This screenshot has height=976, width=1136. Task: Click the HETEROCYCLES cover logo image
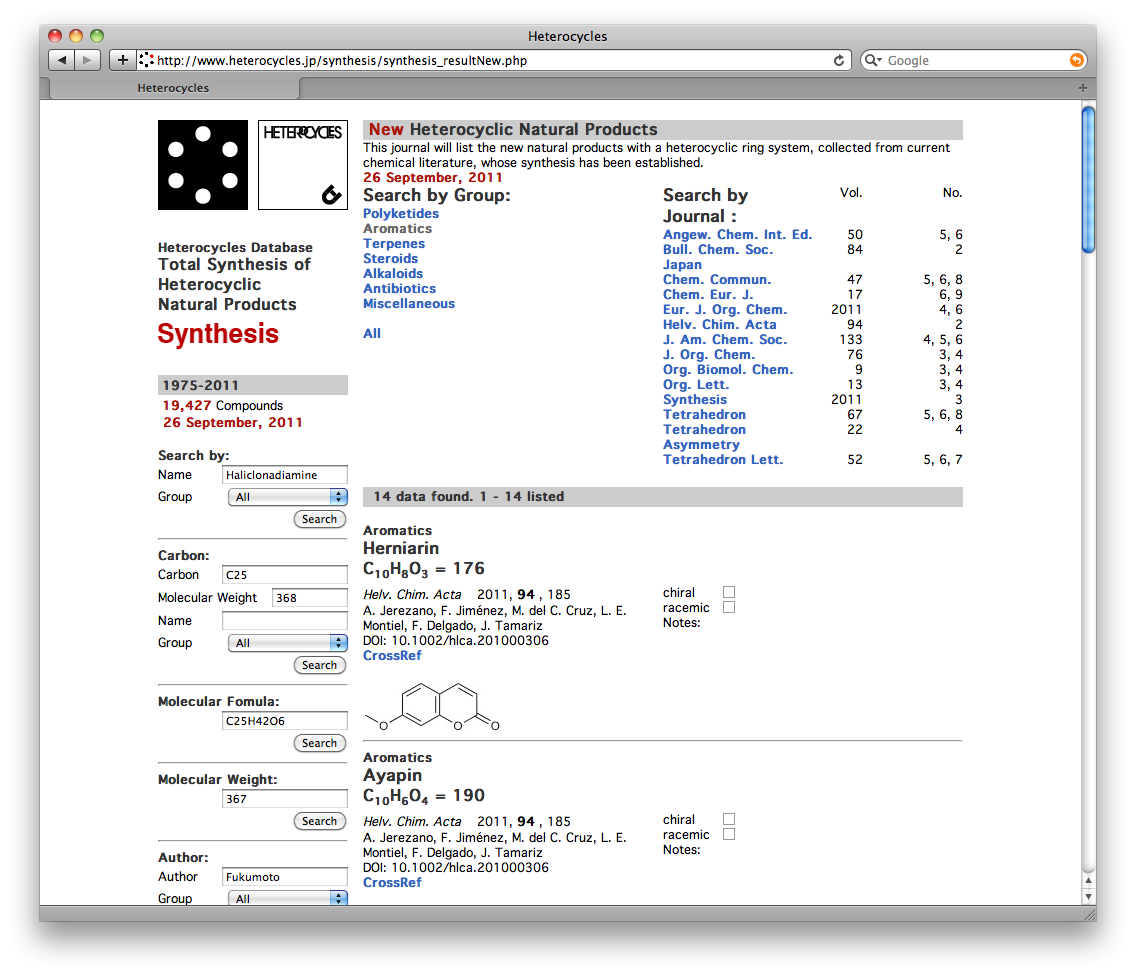click(303, 164)
